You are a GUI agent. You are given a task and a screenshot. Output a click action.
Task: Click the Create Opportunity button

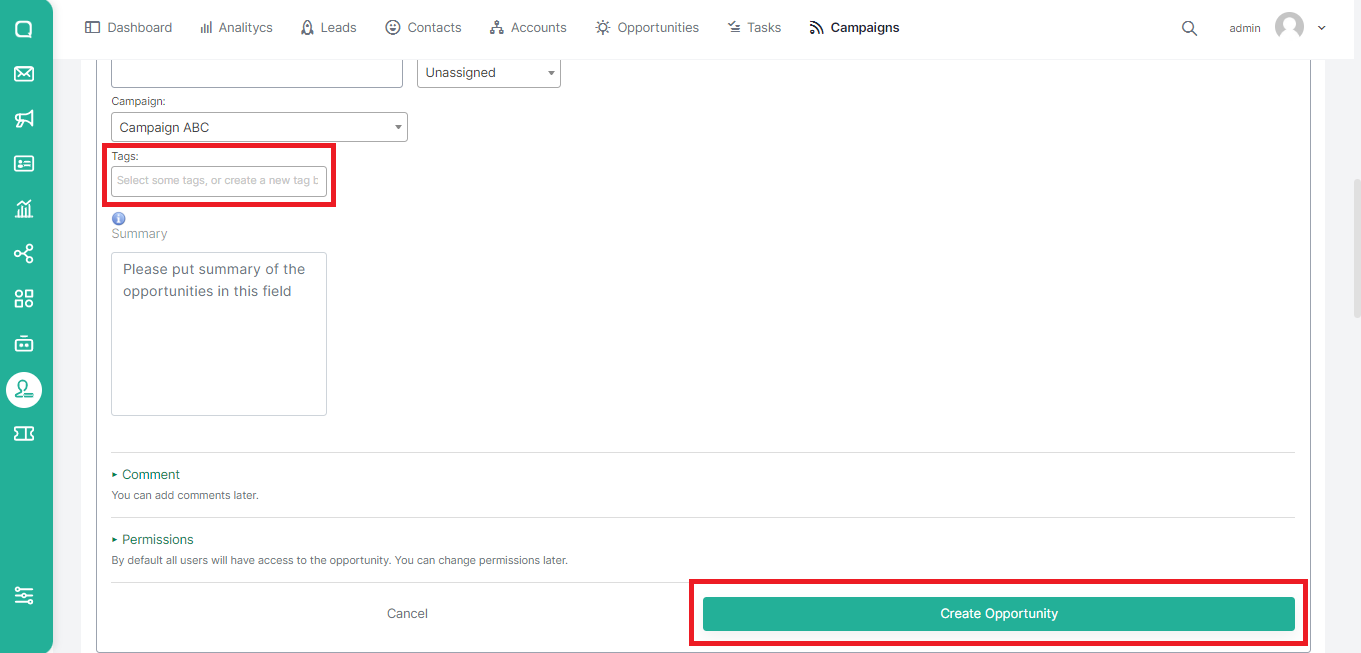coord(999,614)
